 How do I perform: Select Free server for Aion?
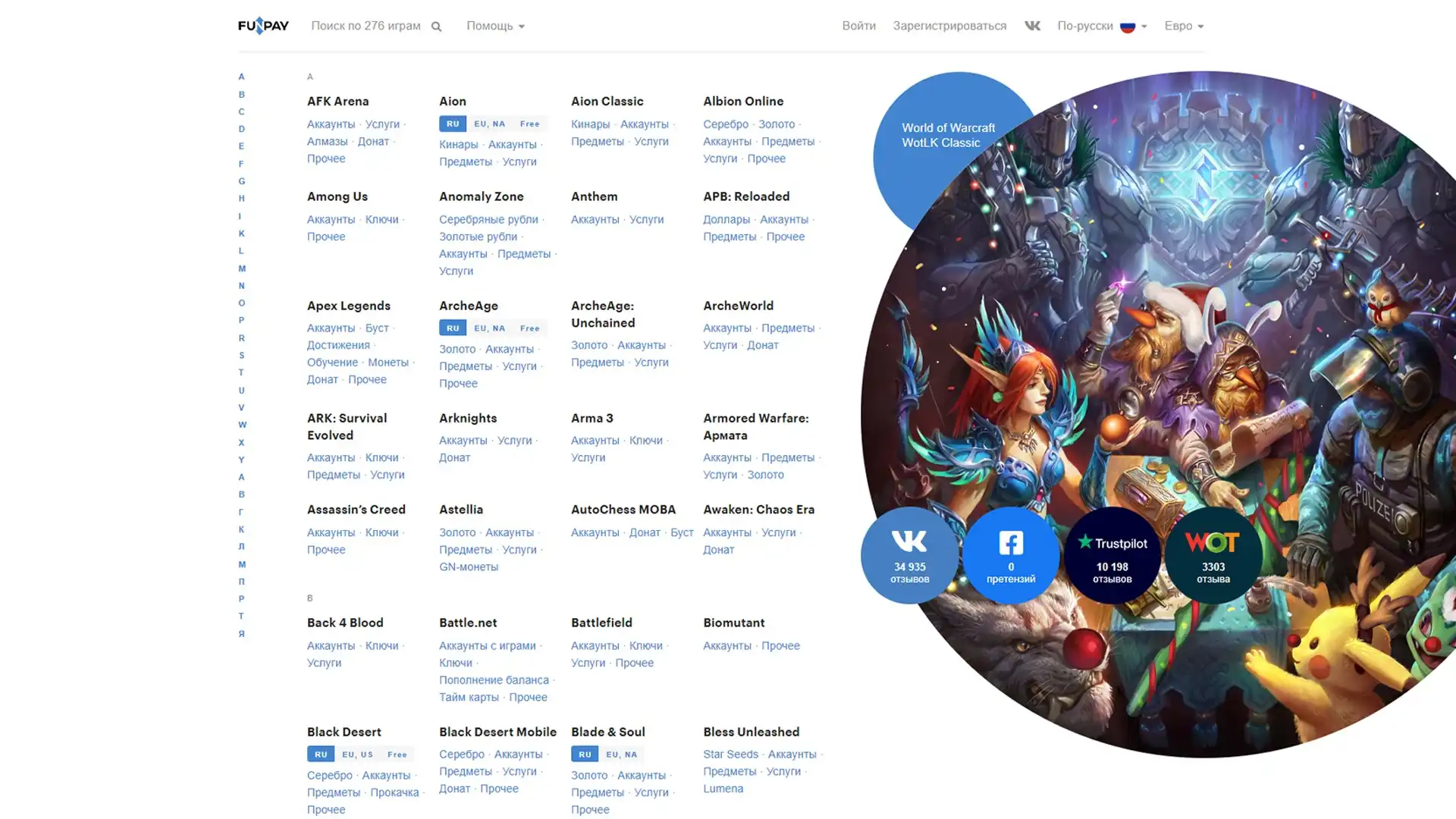click(530, 124)
